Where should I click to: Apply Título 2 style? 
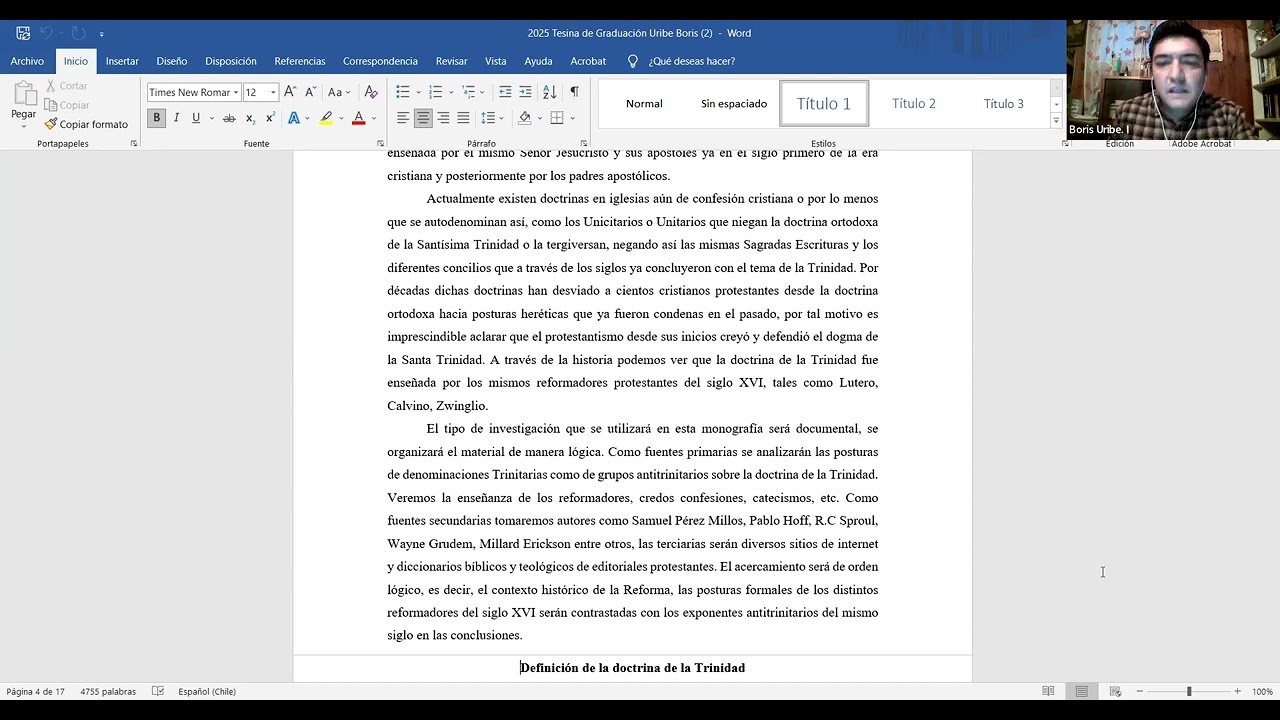click(x=914, y=104)
